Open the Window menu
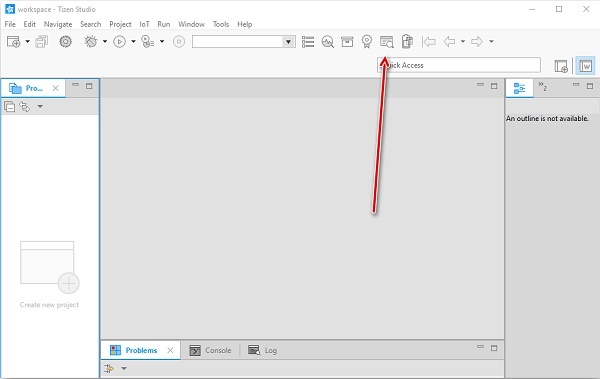This screenshot has height=379, width=600. pyautogui.click(x=191, y=24)
